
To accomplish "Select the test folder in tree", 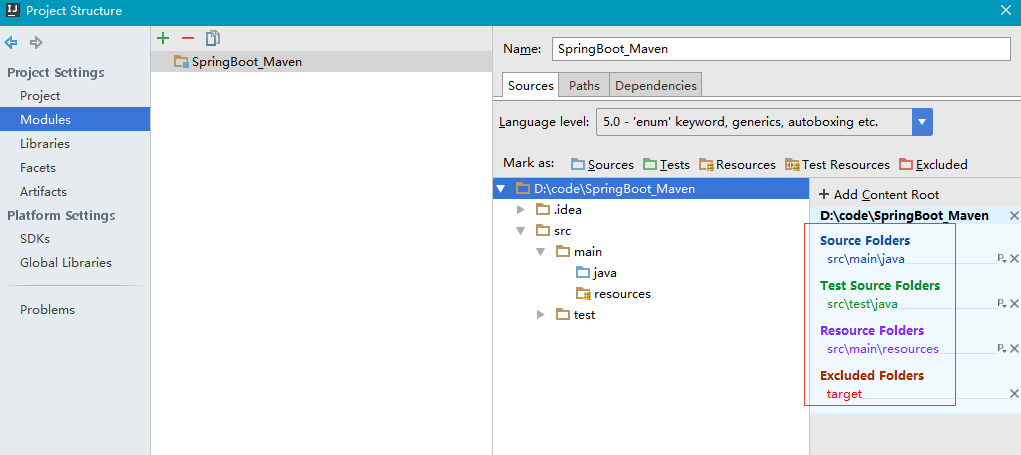I will pos(576,315).
